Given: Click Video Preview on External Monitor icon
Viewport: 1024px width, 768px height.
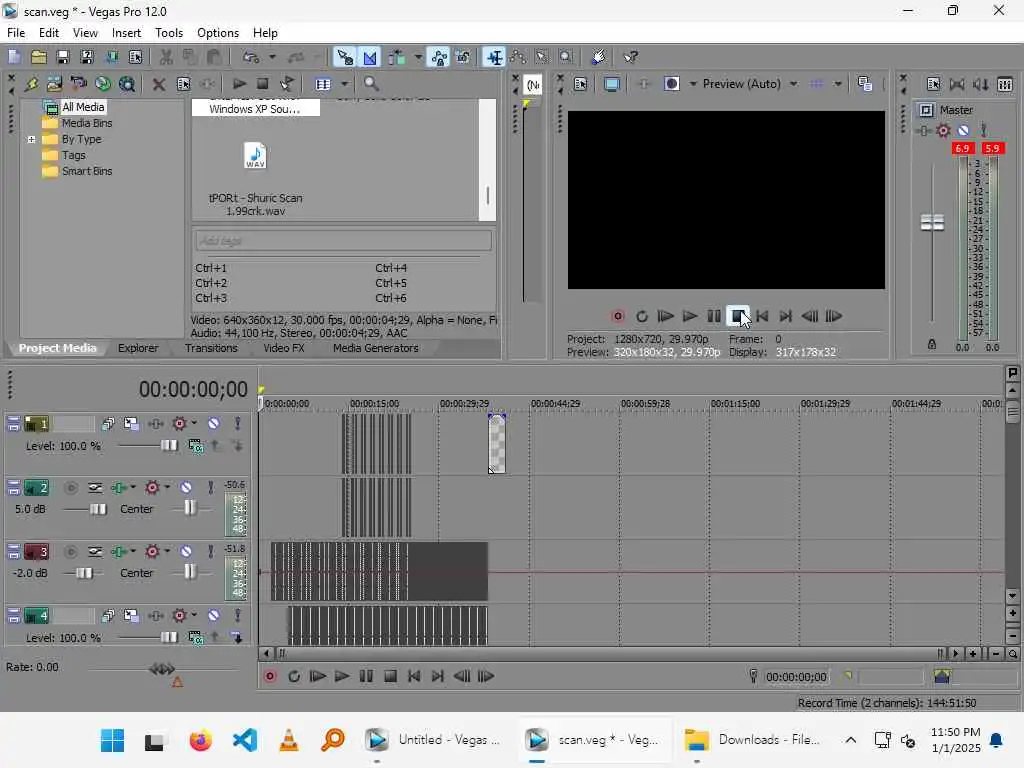Looking at the screenshot, I should click(x=612, y=84).
